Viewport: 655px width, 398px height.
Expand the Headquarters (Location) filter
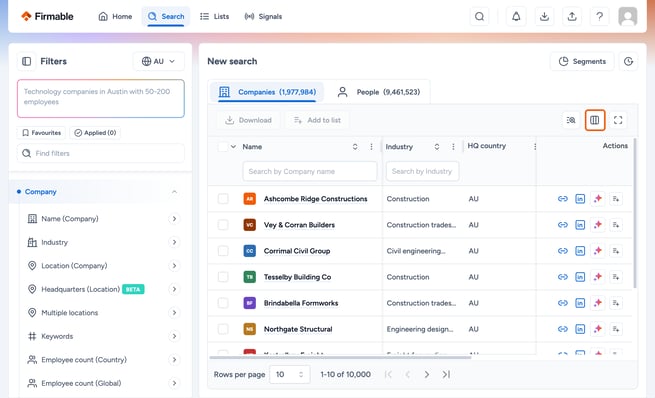tap(174, 289)
